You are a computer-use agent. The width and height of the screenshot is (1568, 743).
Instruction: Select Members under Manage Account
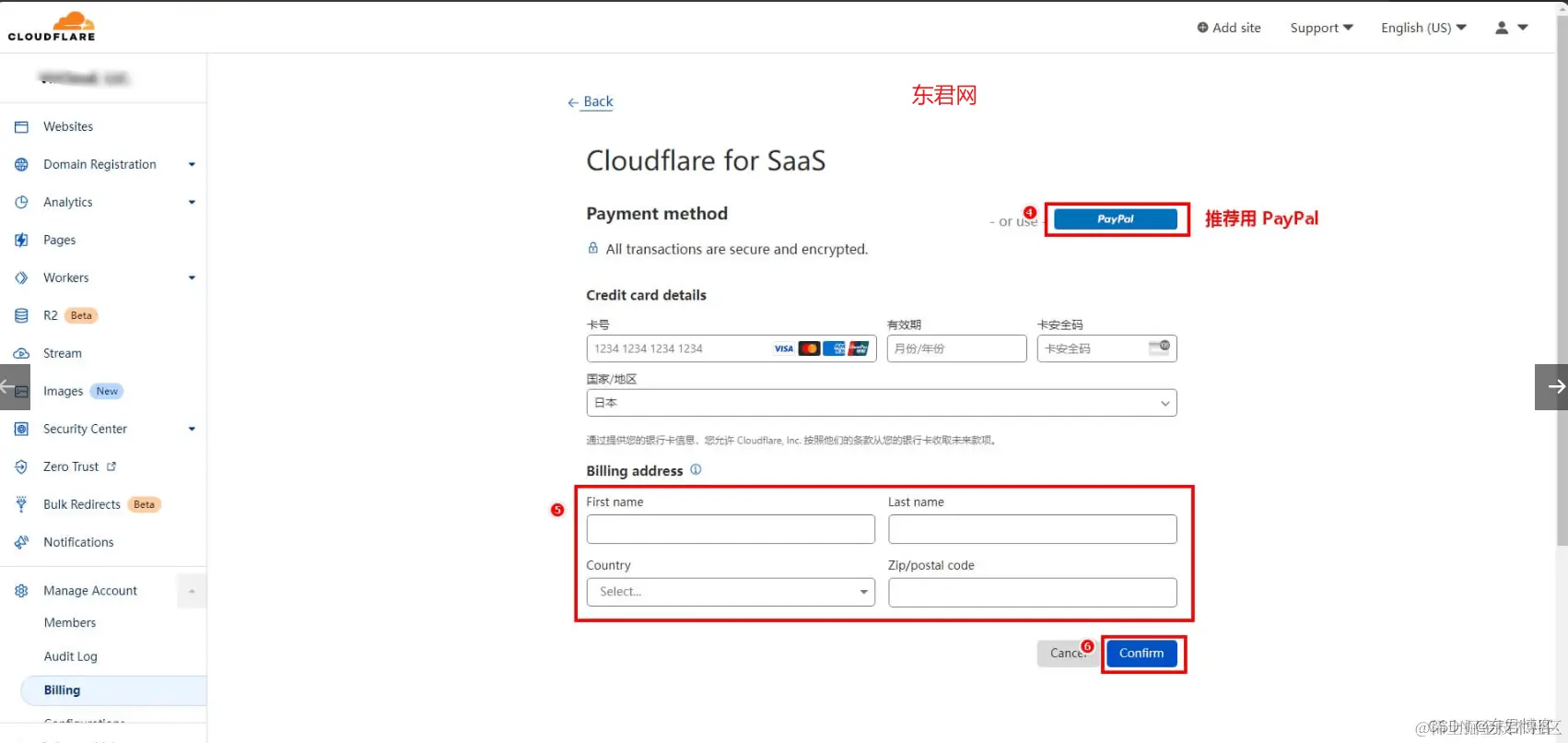[x=70, y=622]
